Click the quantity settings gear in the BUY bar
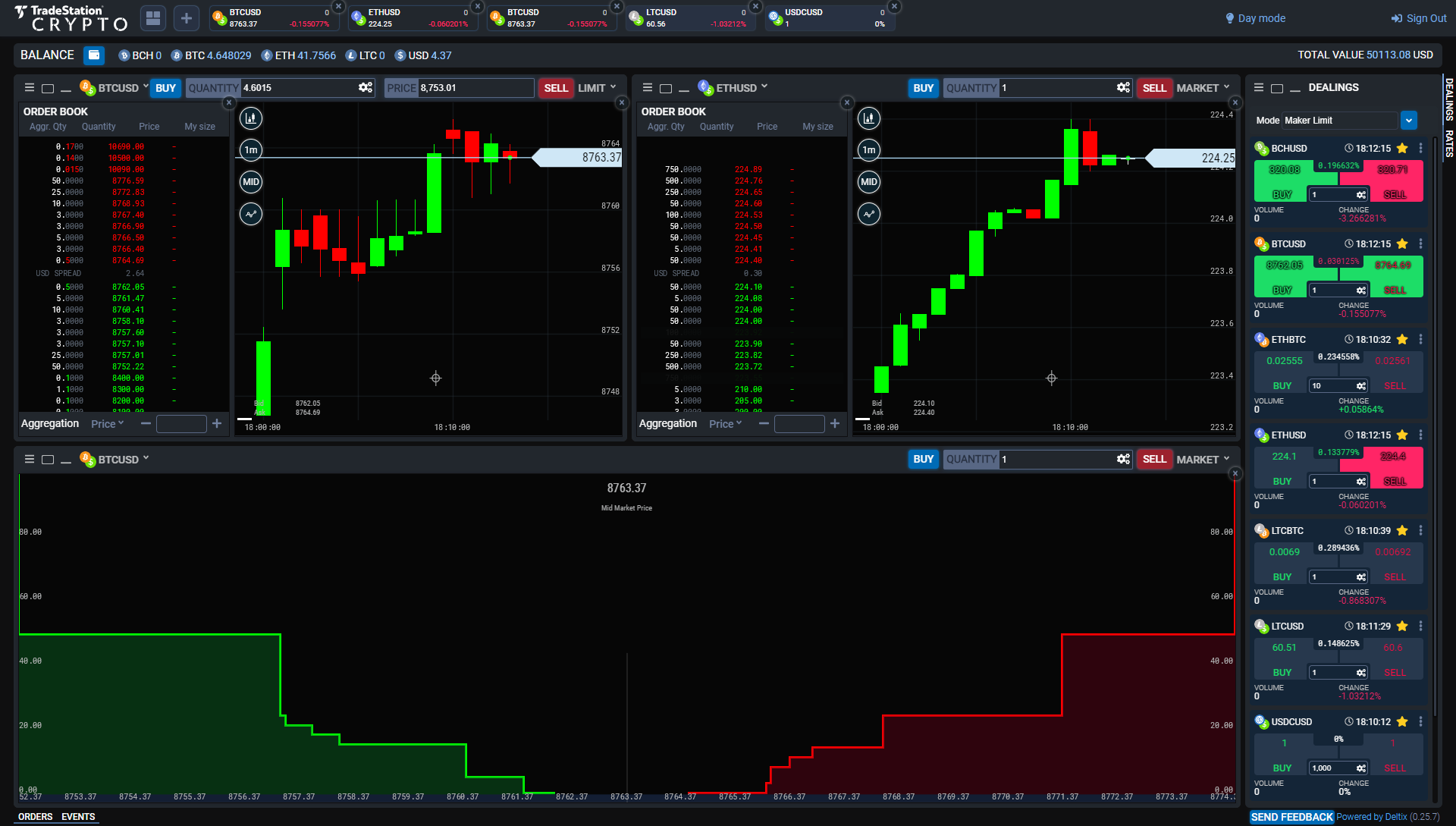This screenshot has height=826, width=1456. coord(365,87)
